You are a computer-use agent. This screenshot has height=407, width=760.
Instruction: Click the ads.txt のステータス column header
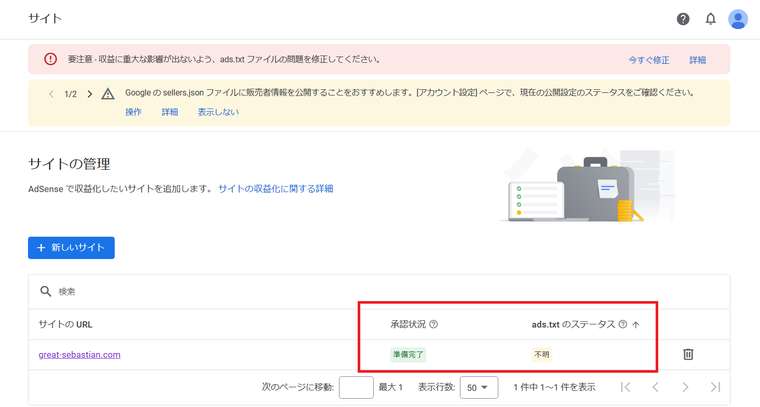point(573,324)
